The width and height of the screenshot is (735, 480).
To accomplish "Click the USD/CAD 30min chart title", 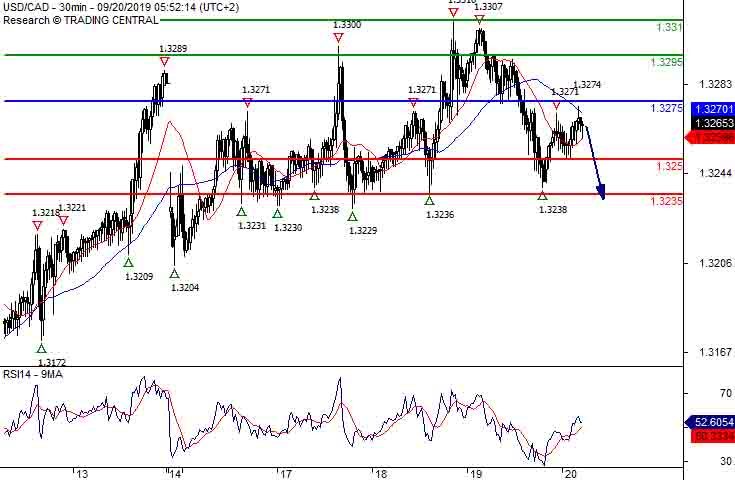I will point(121,7).
